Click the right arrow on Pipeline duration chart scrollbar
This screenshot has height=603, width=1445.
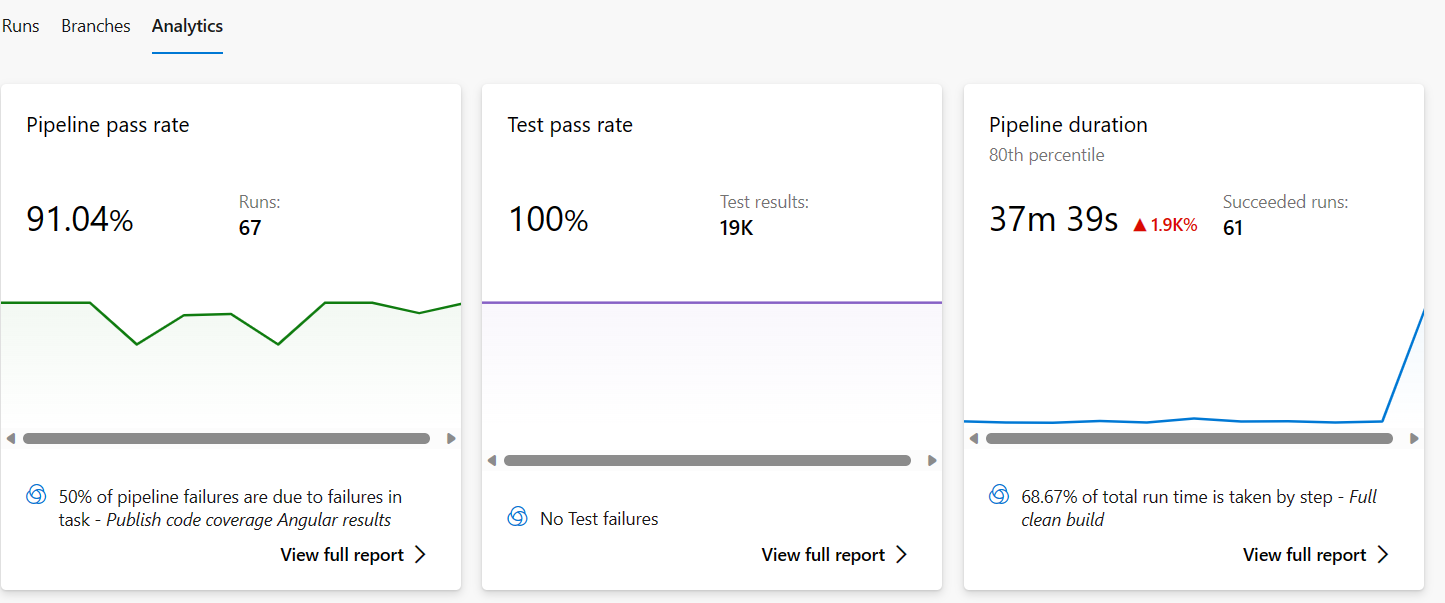[x=1415, y=437]
